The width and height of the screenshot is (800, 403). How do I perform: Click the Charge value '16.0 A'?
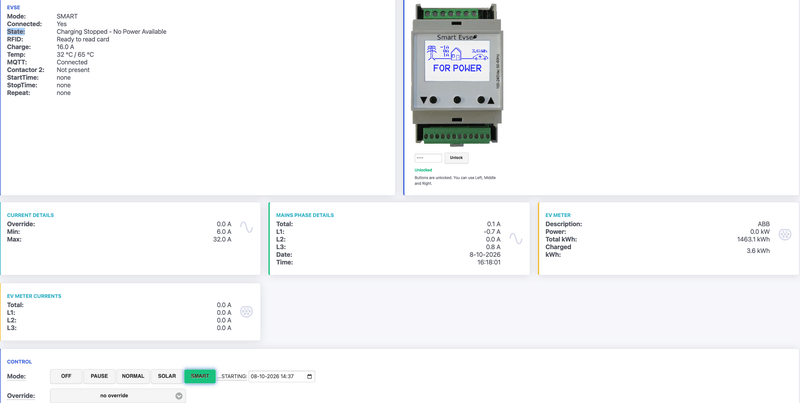(65, 47)
